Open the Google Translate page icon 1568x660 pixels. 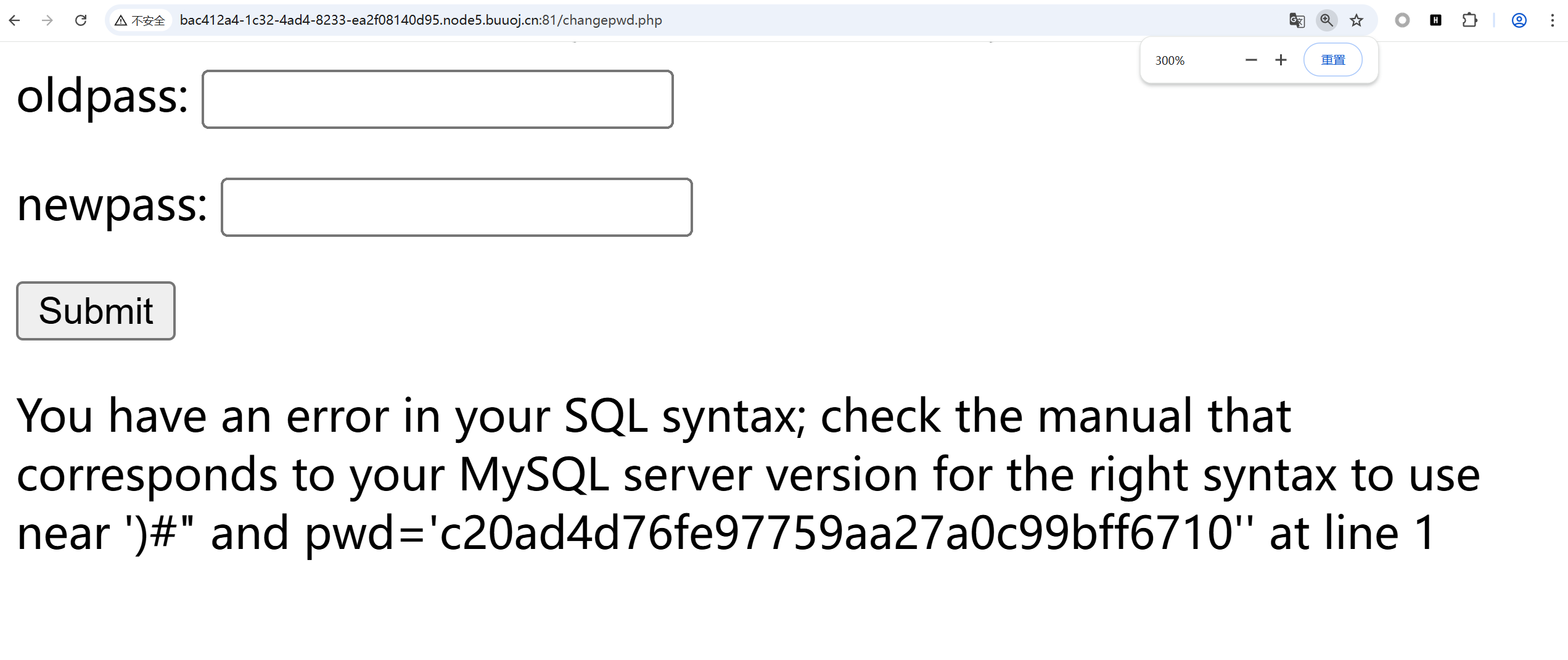pos(1297,20)
